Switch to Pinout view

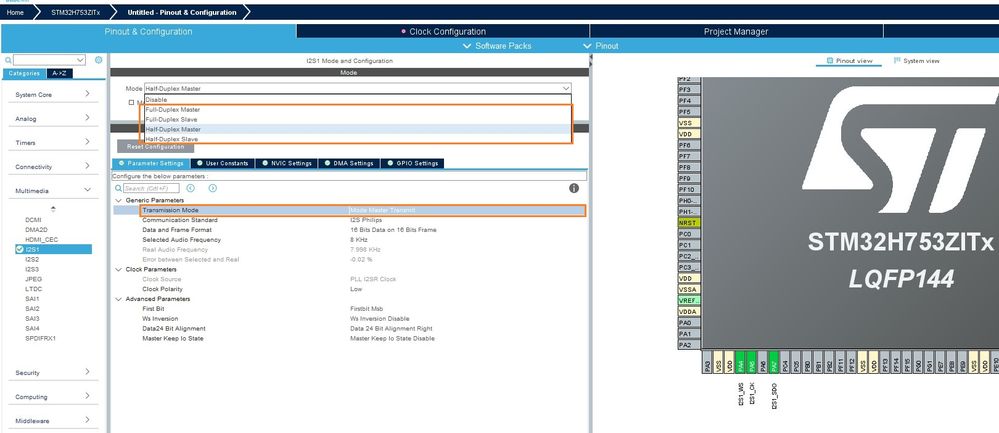click(x=849, y=60)
